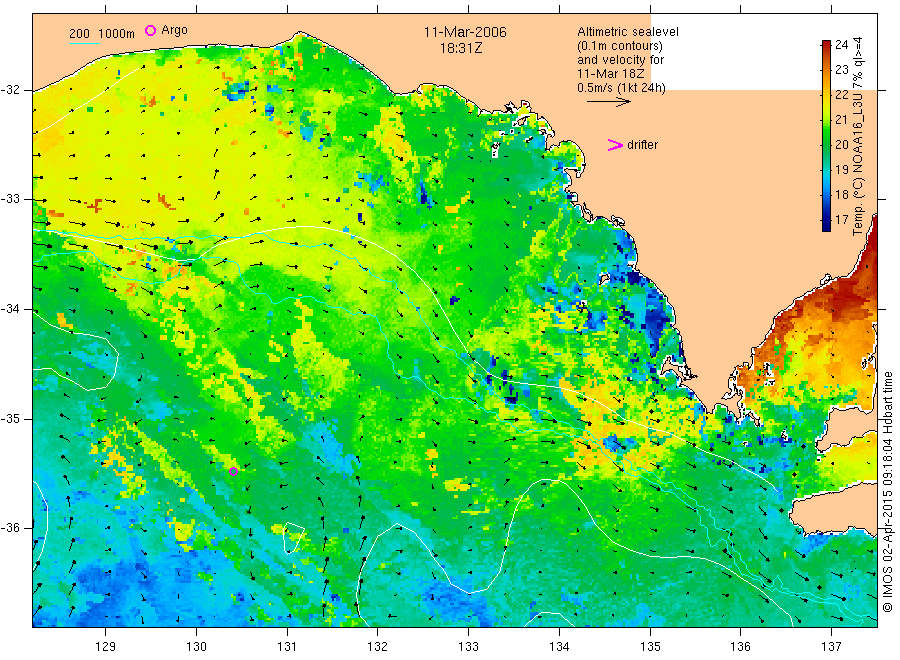Click the color bar value 22
This screenshot has width=900, height=660.
tap(841, 95)
